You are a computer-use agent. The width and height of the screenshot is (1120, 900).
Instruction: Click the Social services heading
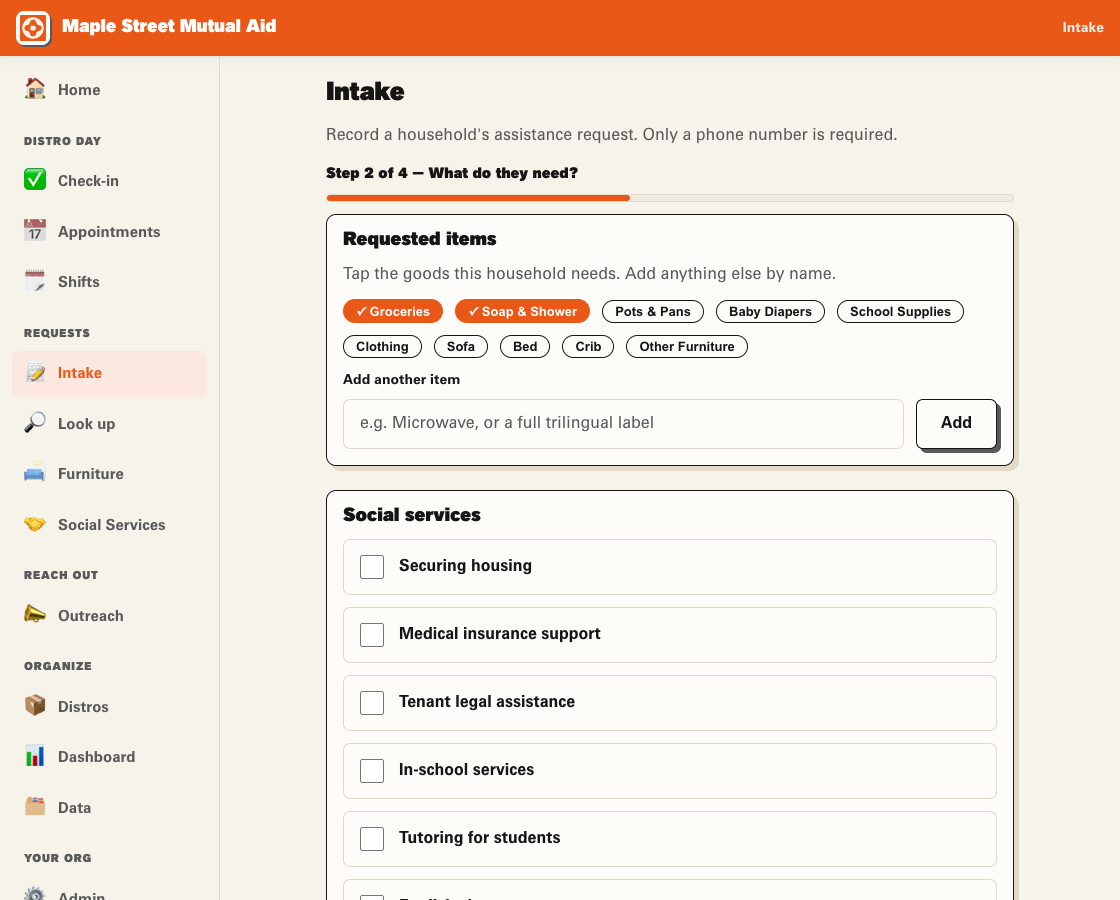(x=411, y=514)
